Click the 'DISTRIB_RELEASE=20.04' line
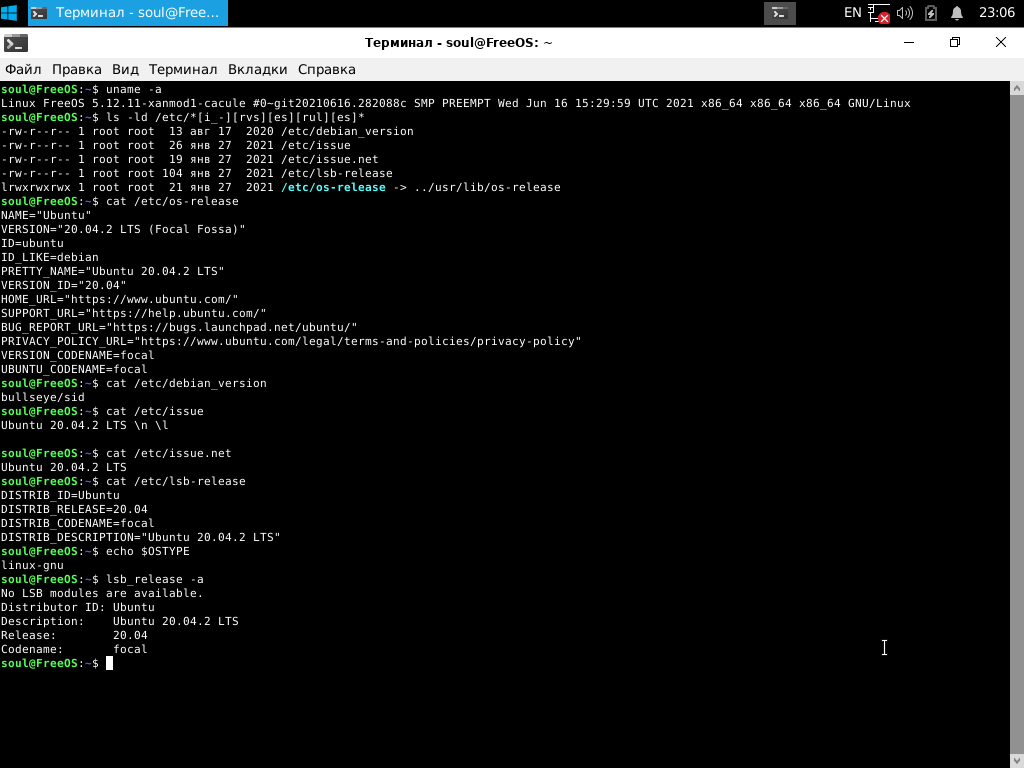Image resolution: width=1024 pixels, height=768 pixels. tap(74, 509)
